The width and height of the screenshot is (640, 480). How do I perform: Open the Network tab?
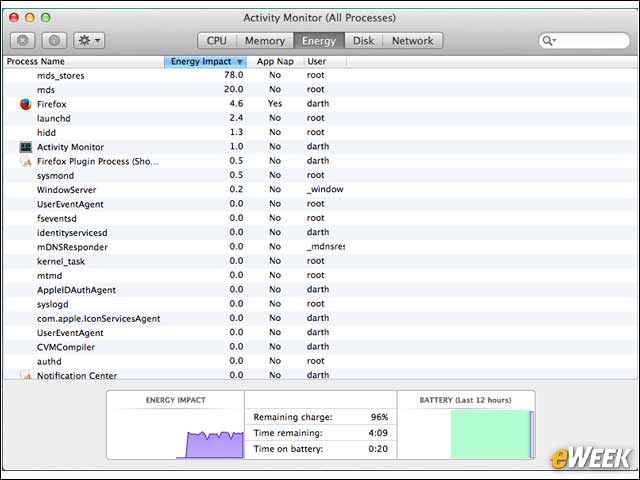[x=413, y=41]
